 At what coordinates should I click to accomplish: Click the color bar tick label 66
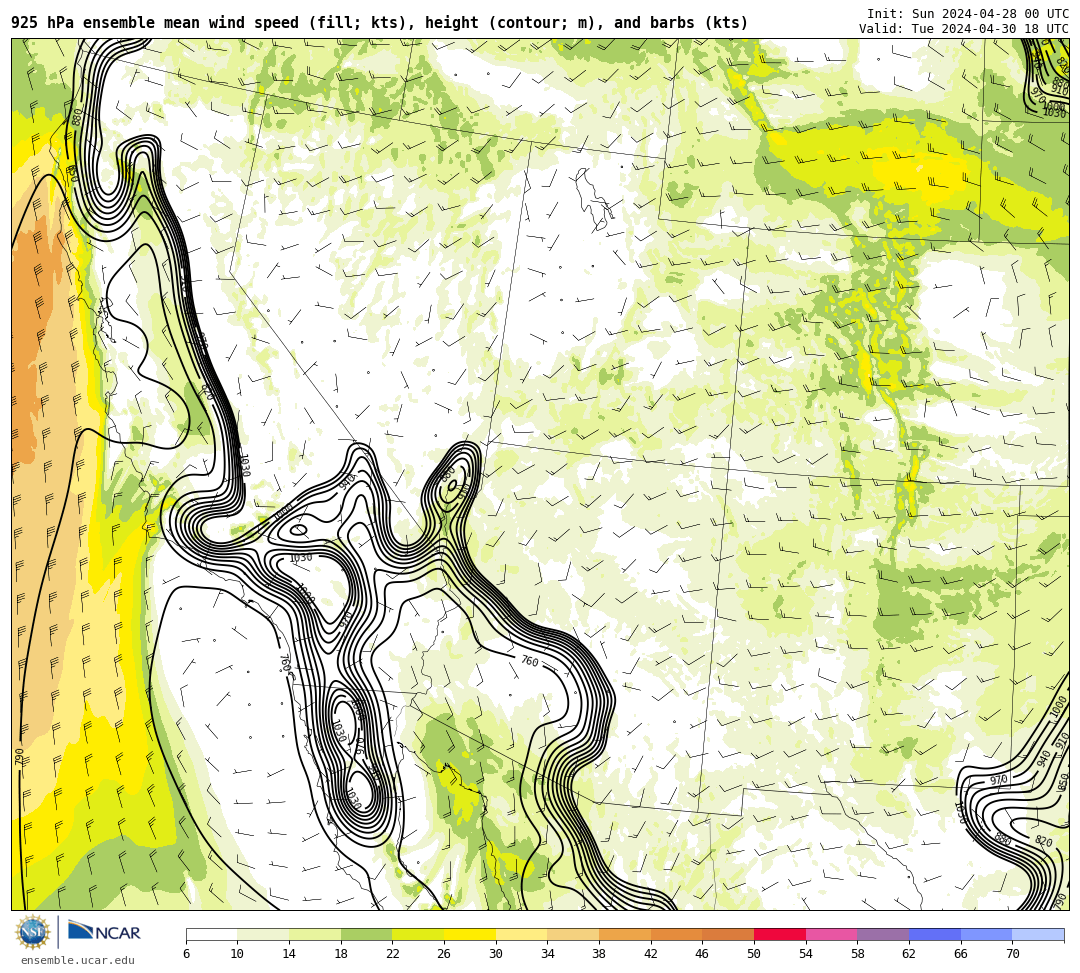point(961,954)
